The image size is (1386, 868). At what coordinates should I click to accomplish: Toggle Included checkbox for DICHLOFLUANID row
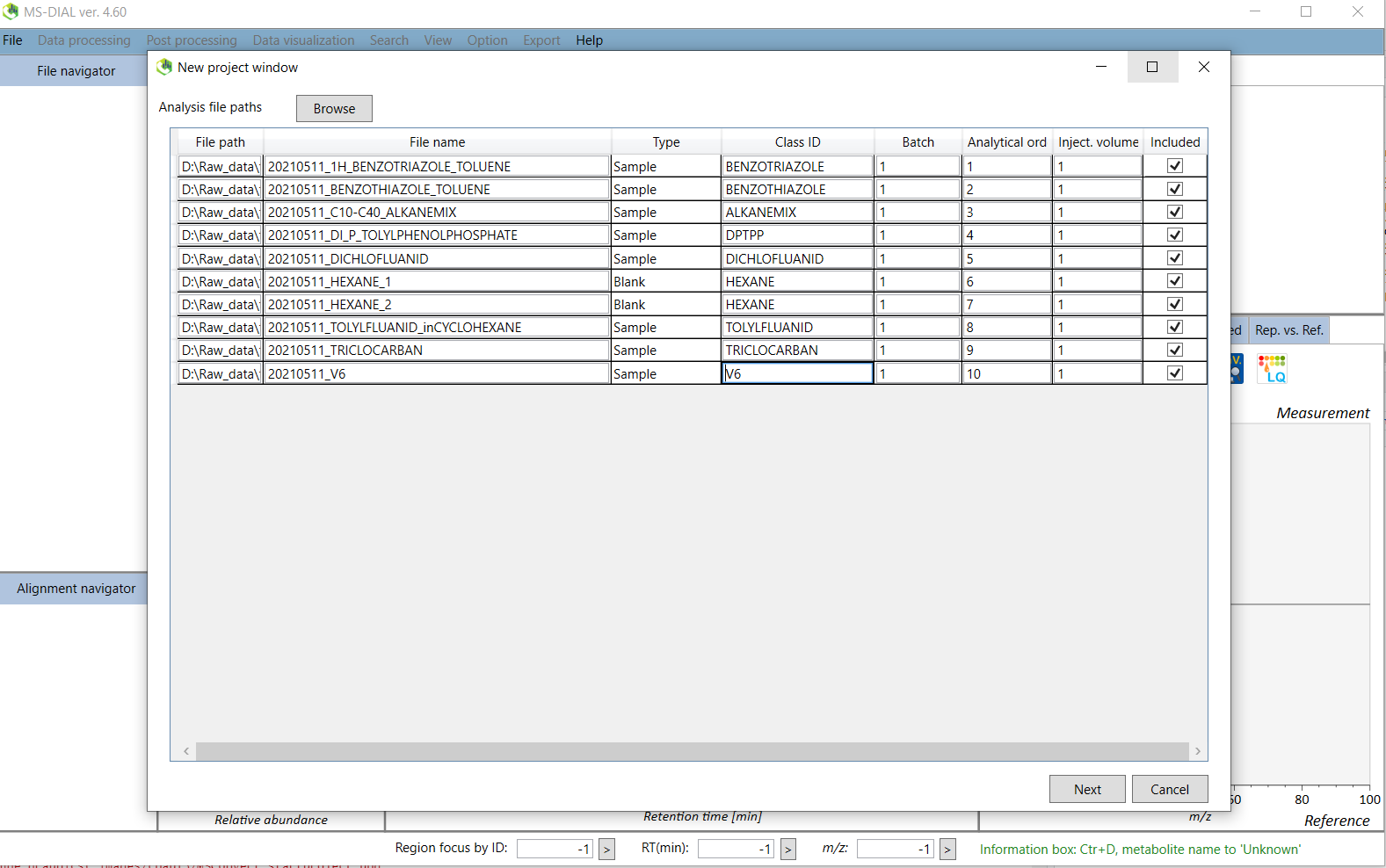click(1175, 258)
